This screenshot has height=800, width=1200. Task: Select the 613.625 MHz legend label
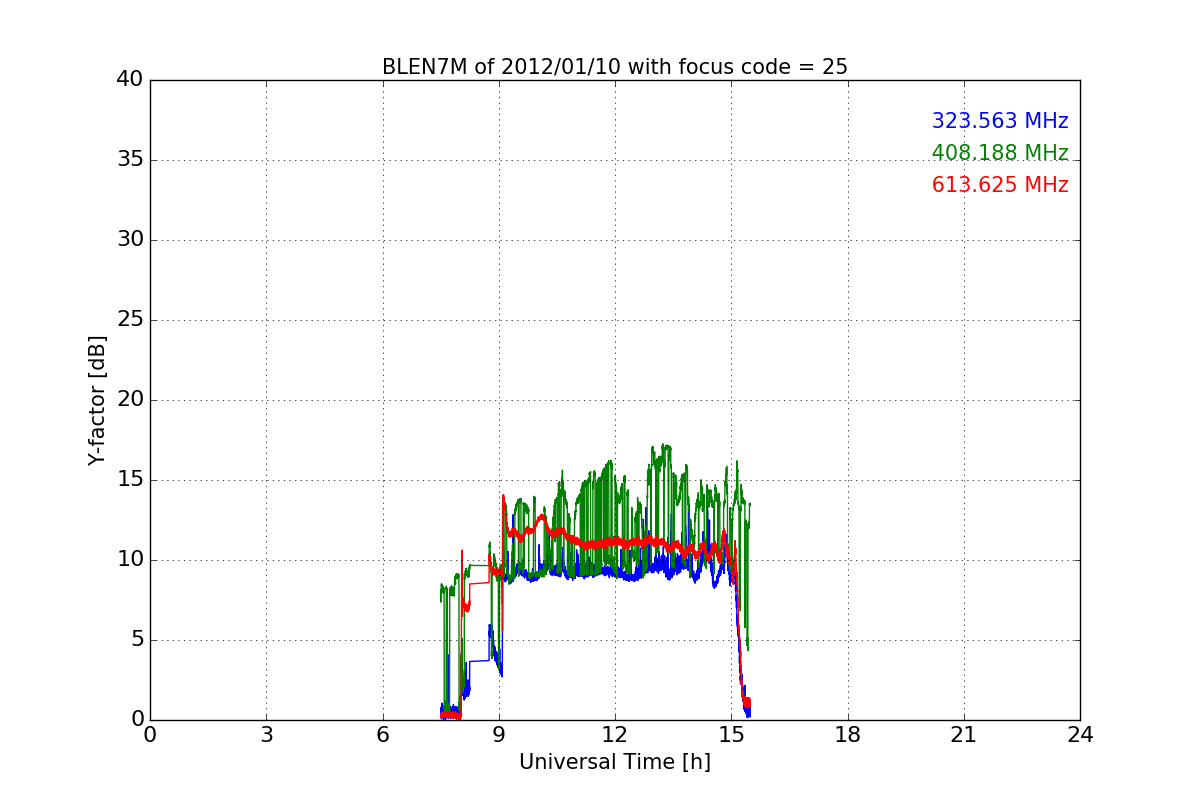[1000, 185]
